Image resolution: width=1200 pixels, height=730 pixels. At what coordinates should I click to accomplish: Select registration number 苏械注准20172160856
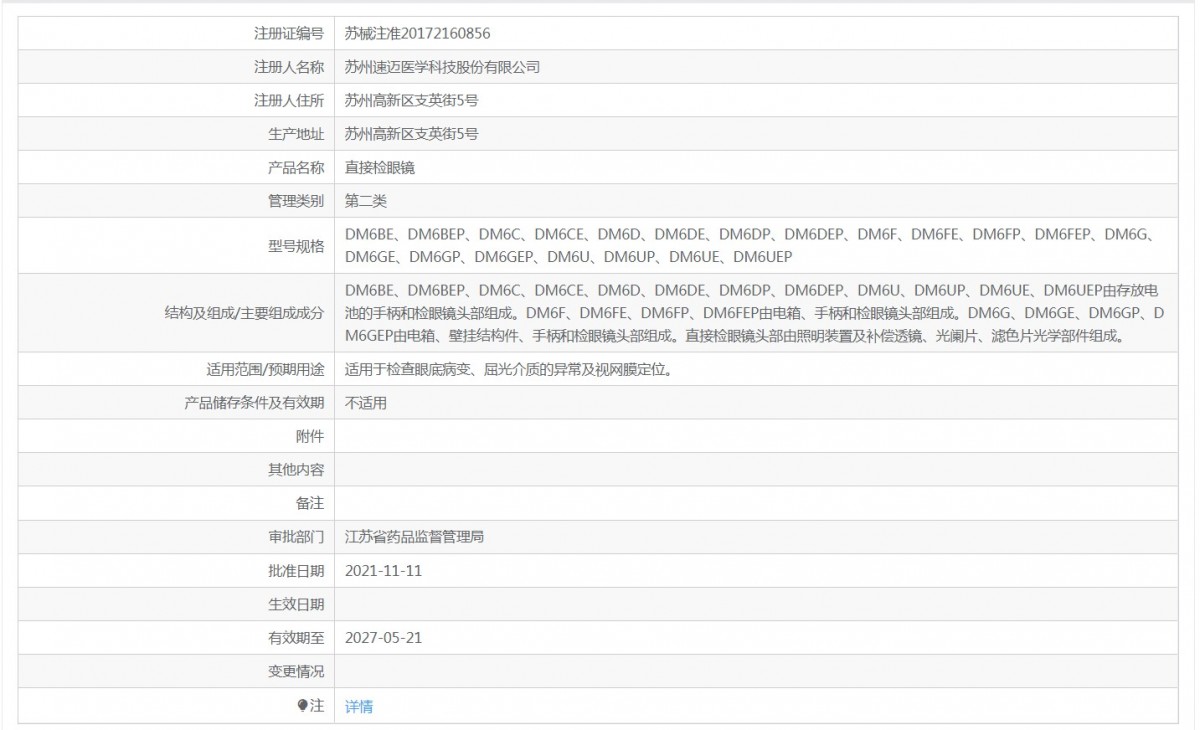(418, 33)
